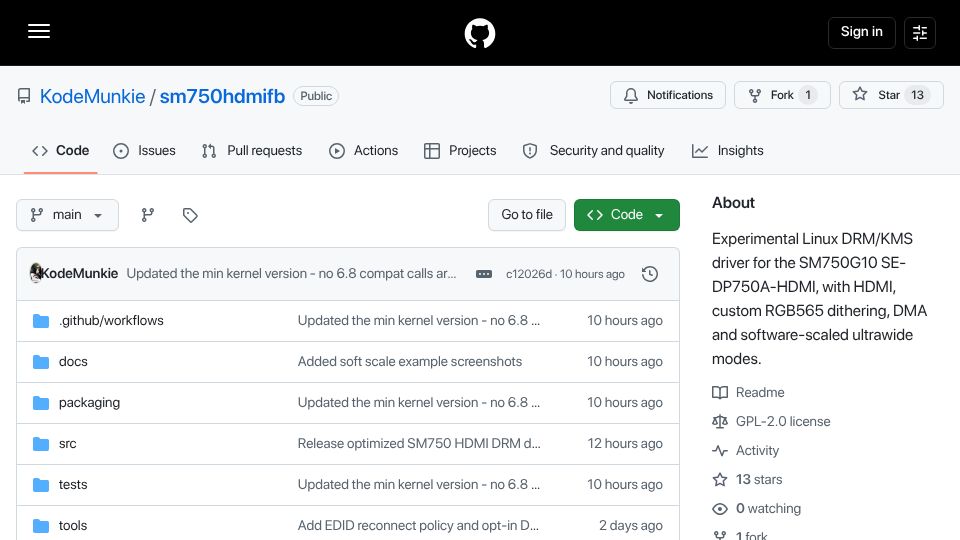Open 'Release optimized SM750 HDMI DRM' commit
The width and height of the screenshot is (960, 540).
click(x=419, y=443)
